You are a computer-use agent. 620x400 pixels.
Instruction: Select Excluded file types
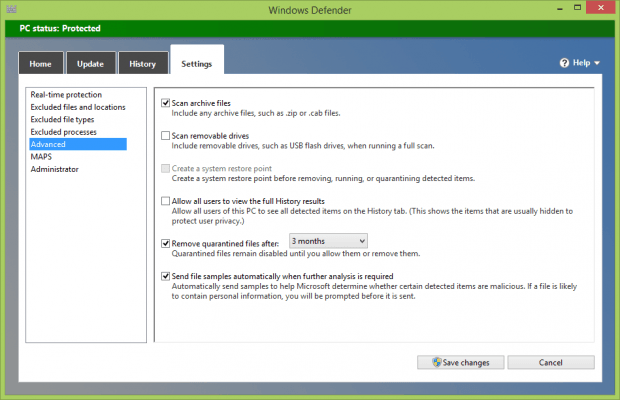click(x=62, y=119)
